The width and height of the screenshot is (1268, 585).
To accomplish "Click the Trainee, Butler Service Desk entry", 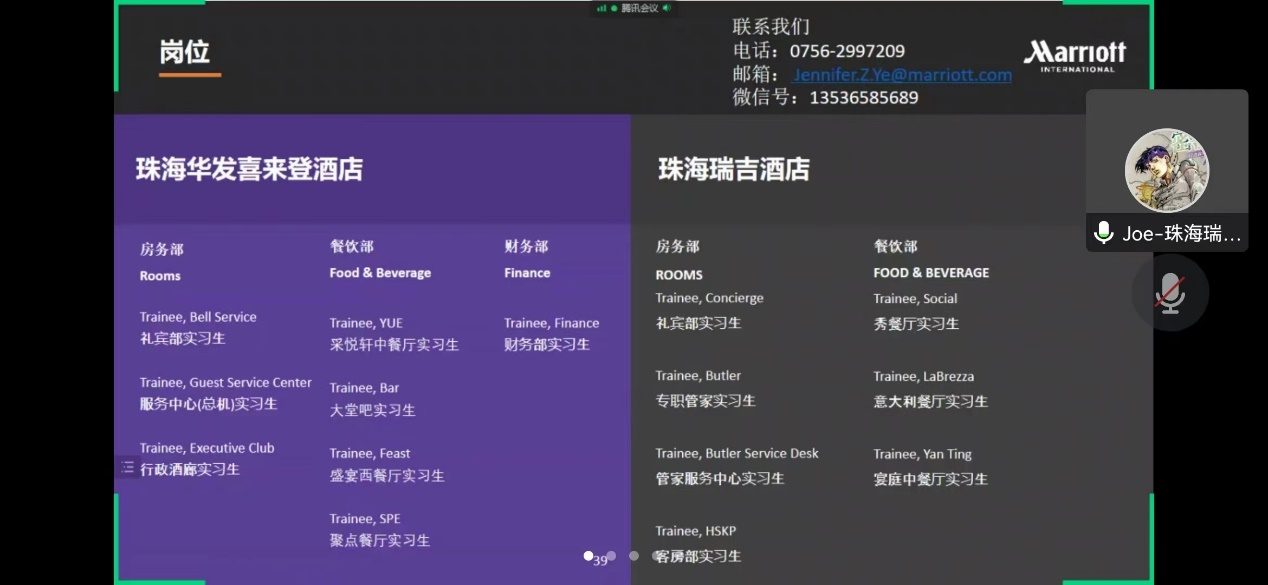I will point(737,453).
